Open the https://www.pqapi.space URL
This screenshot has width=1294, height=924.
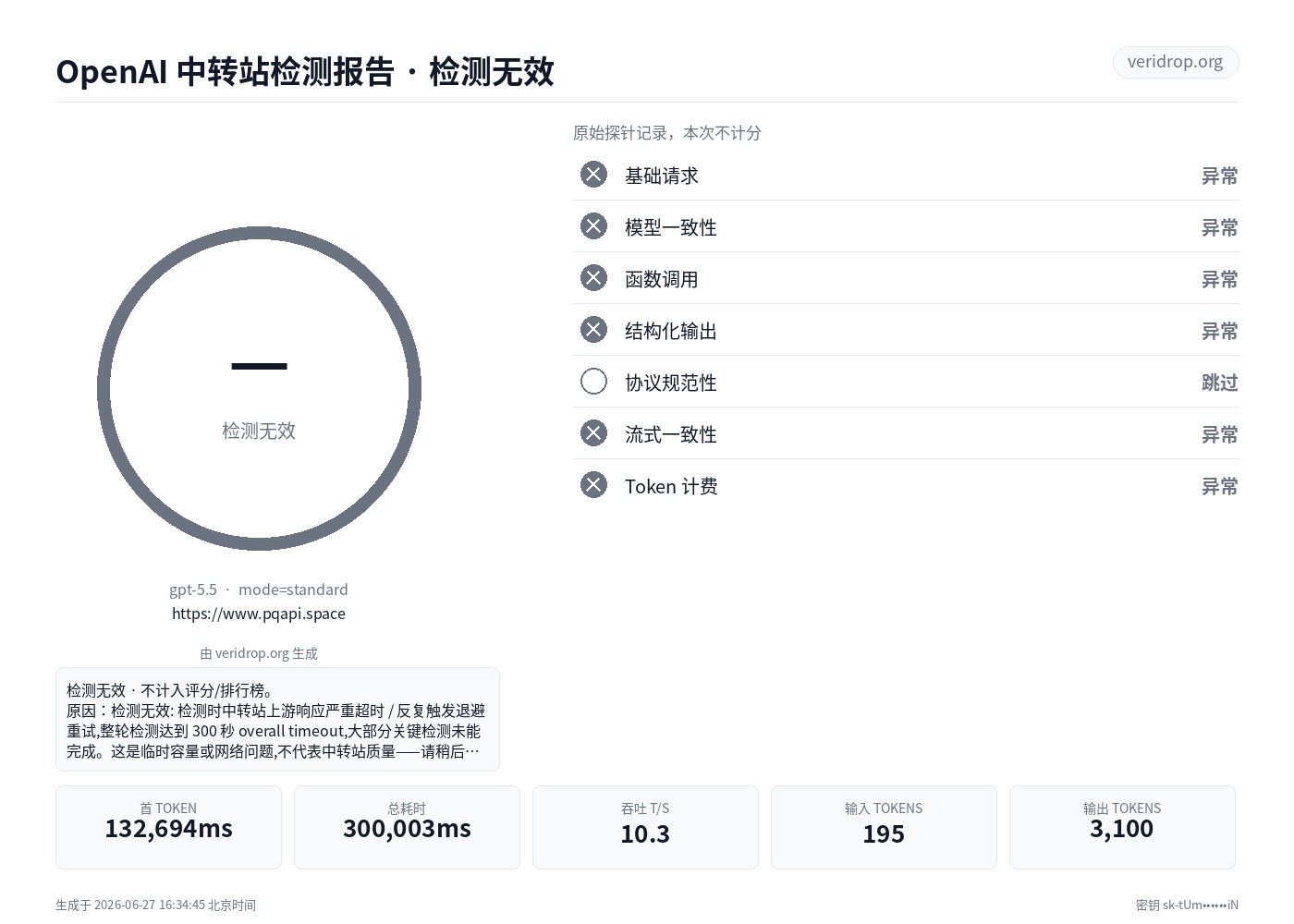pos(259,614)
